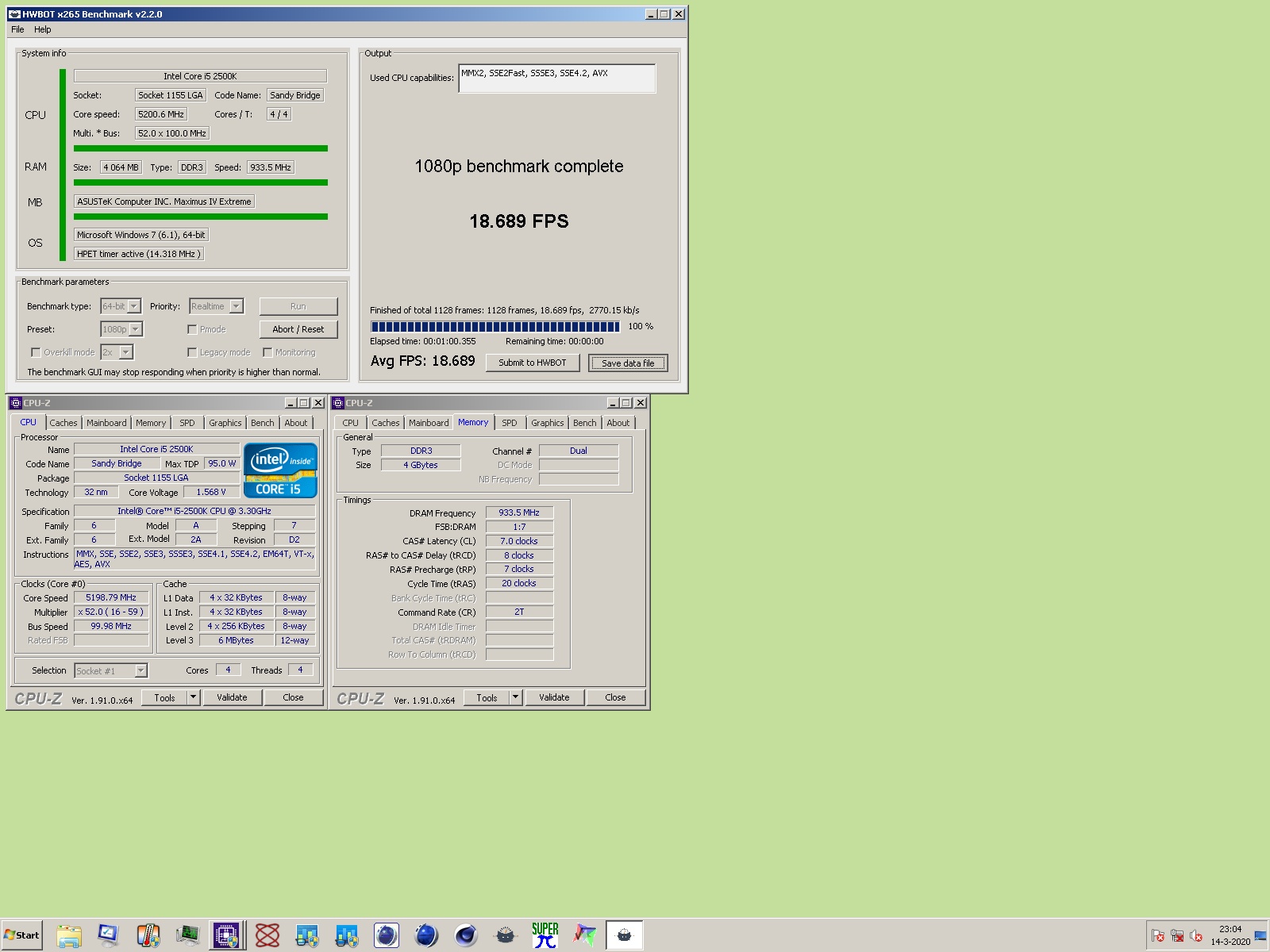Open the Help menu in HWBOT
The width and height of the screenshot is (1270, 952).
[x=43, y=29]
